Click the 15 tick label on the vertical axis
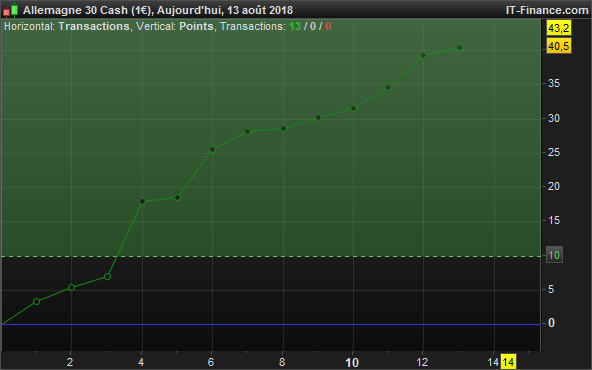 click(554, 220)
